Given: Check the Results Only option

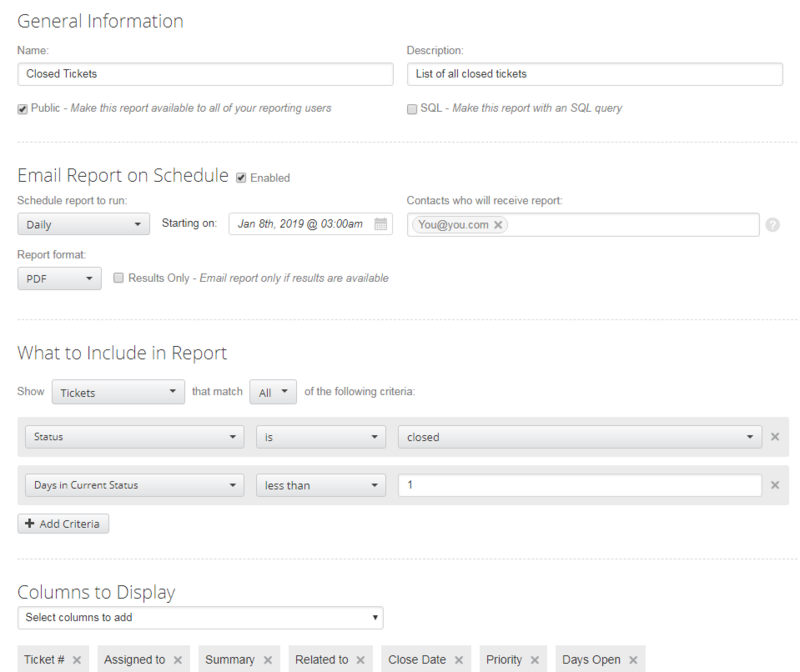Looking at the screenshot, I should 118,278.
